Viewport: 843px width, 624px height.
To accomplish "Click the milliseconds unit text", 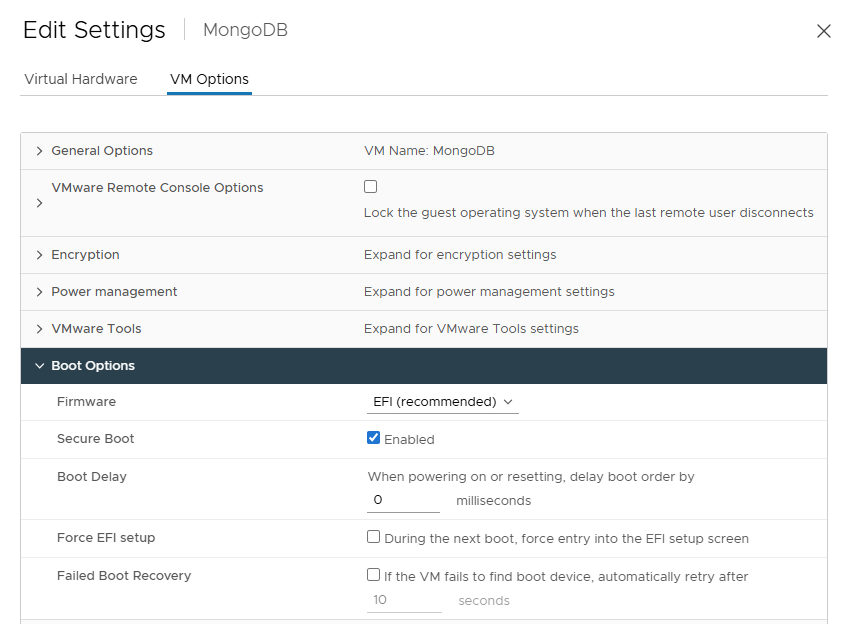I will tap(494, 501).
